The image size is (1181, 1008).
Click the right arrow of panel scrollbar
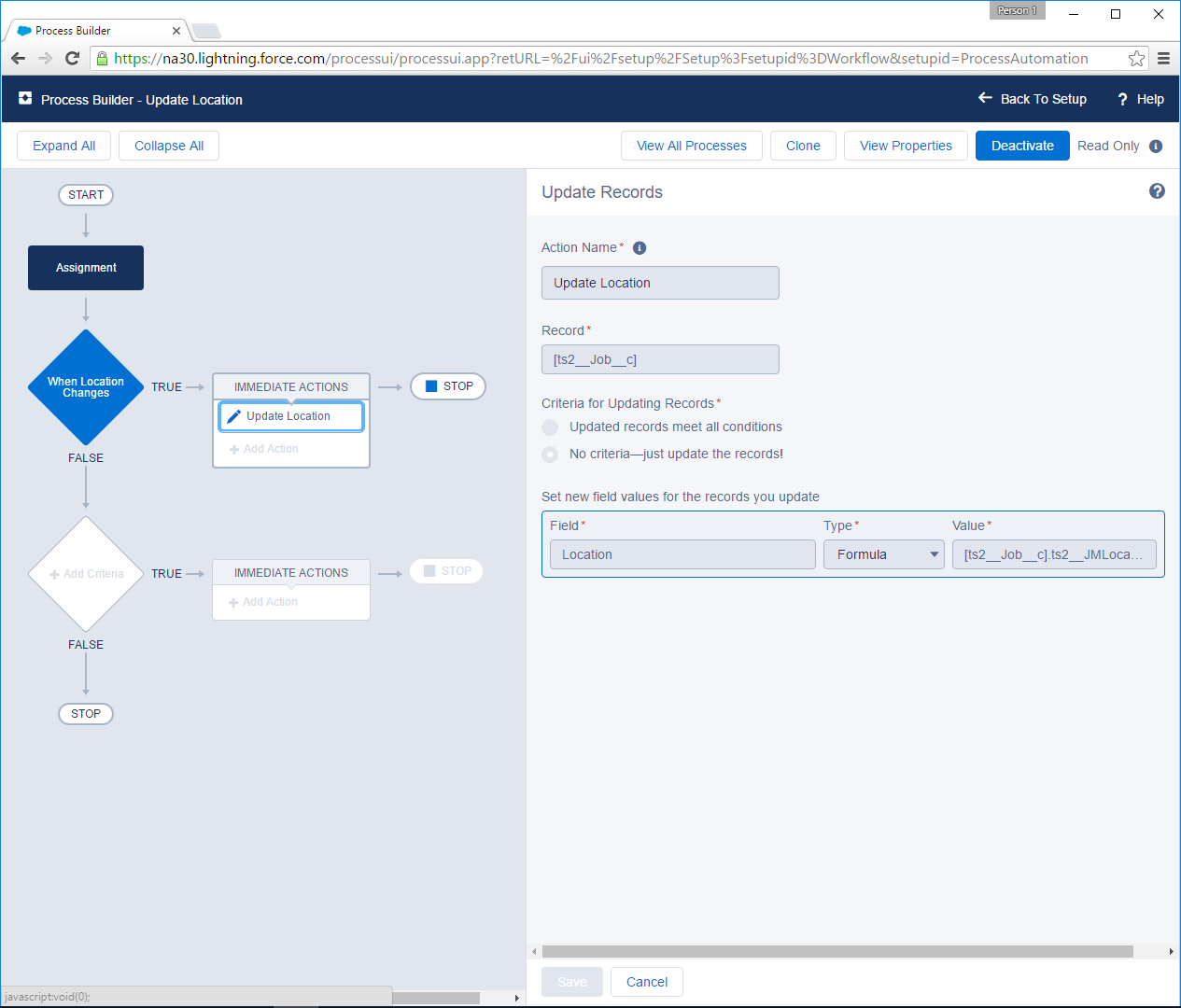click(1171, 951)
